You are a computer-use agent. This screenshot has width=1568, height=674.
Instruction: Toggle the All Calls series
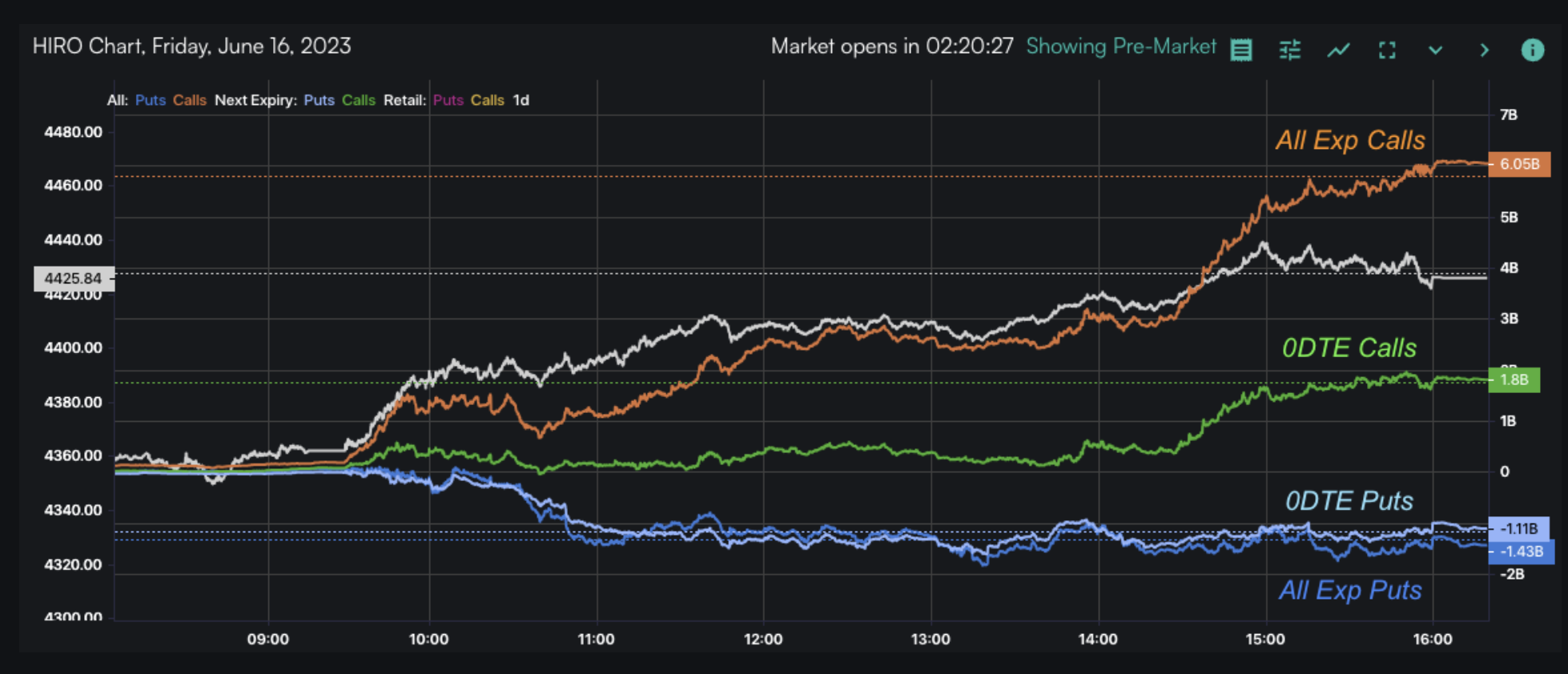click(189, 100)
